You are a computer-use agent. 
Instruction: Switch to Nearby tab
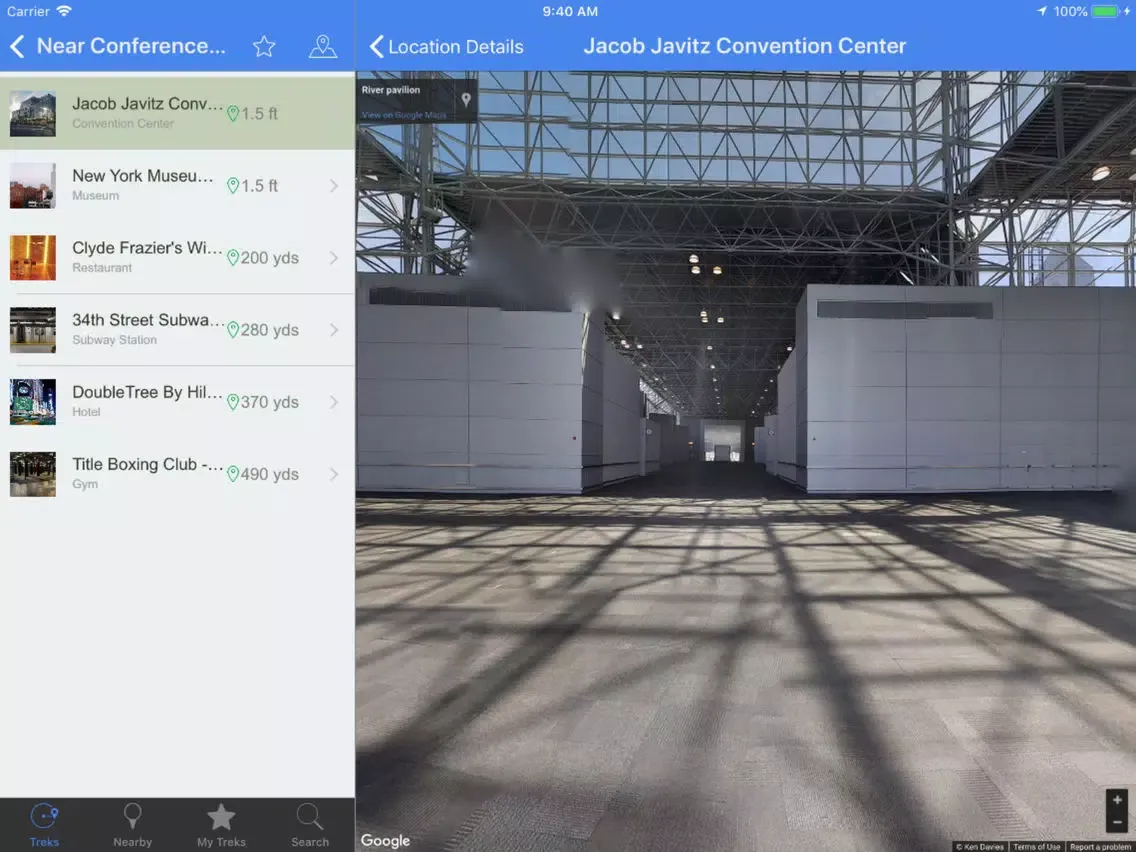pos(133,825)
